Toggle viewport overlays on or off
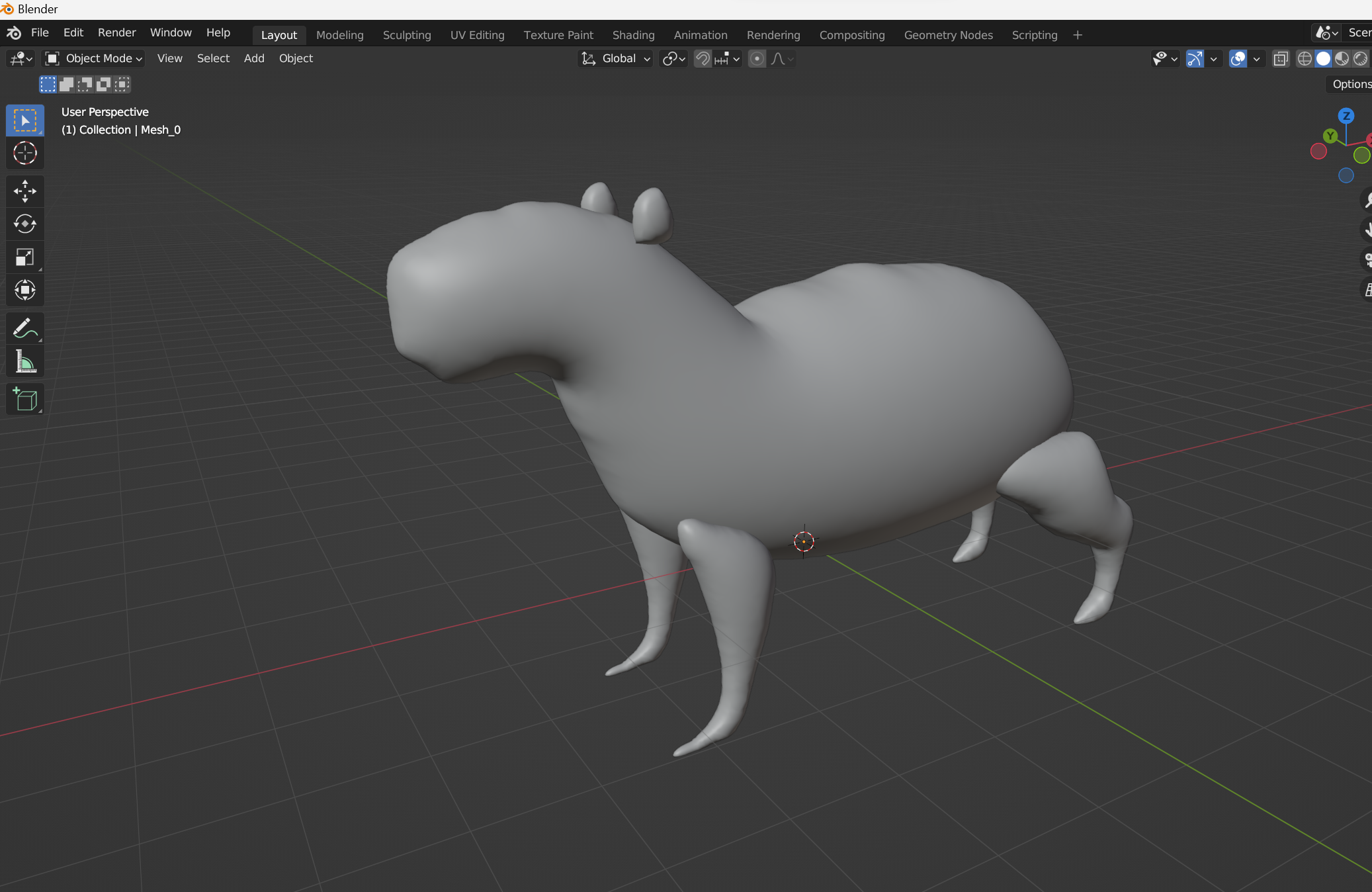The height and width of the screenshot is (892, 1372). click(x=1238, y=59)
